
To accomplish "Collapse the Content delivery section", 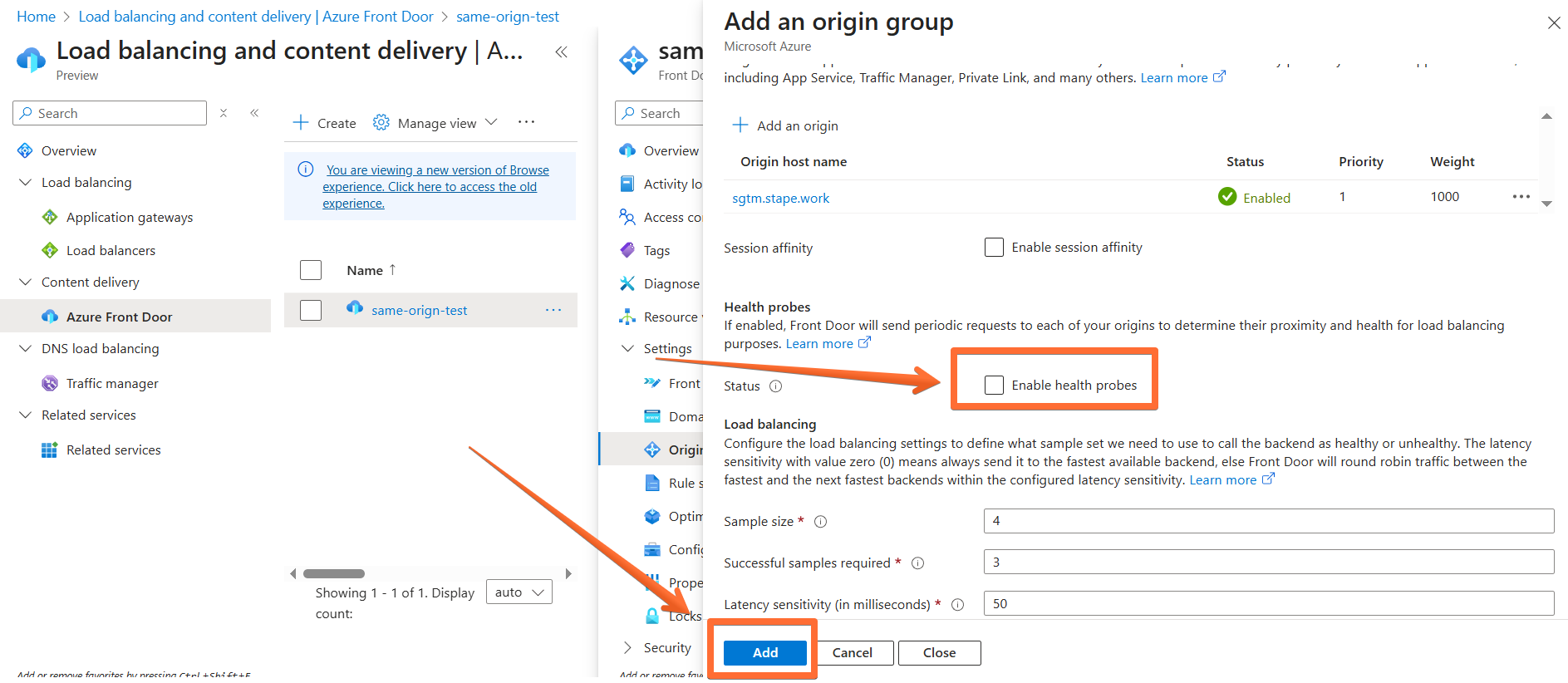I will 25,282.
